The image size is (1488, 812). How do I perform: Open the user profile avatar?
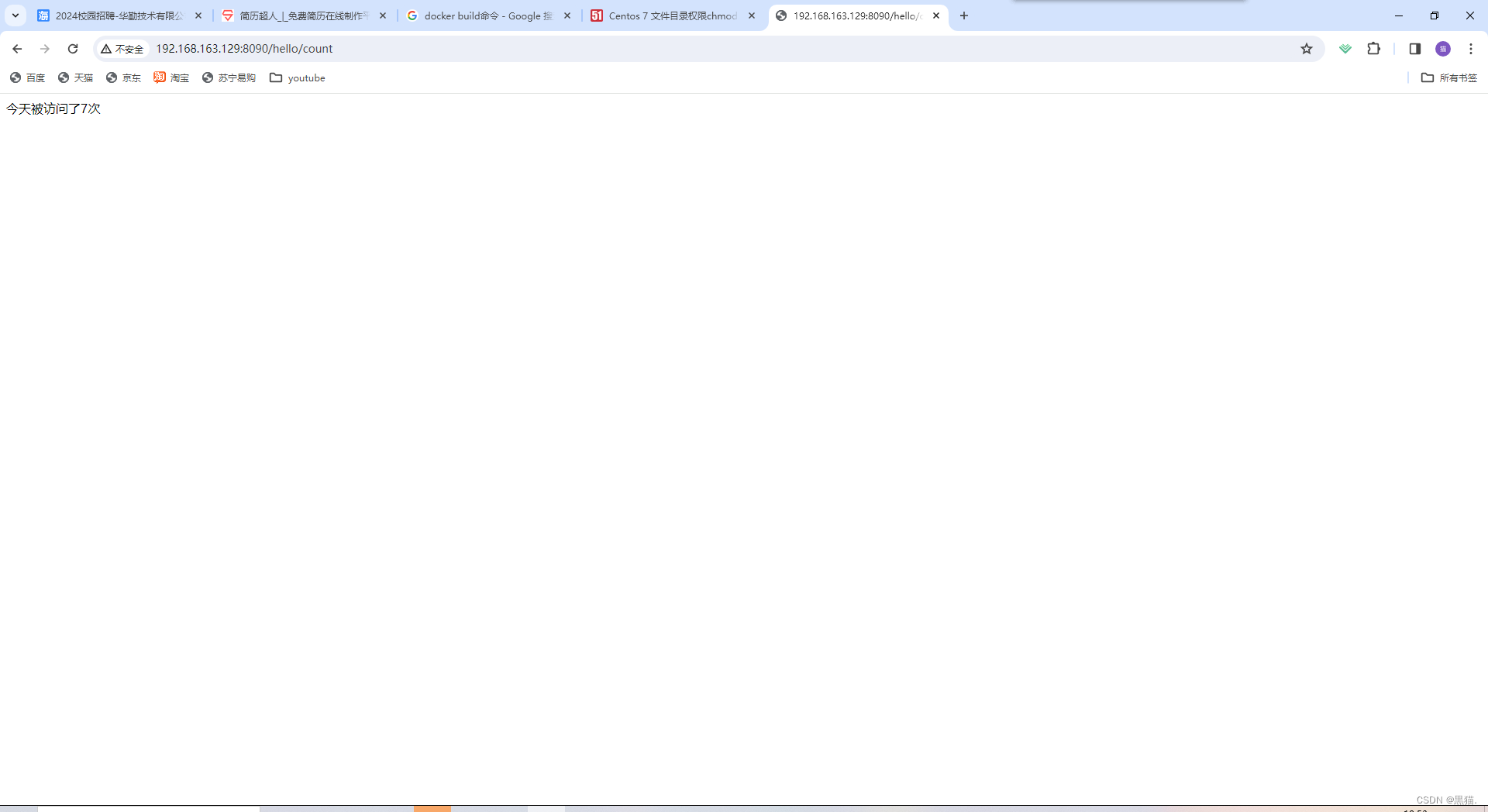coord(1443,49)
